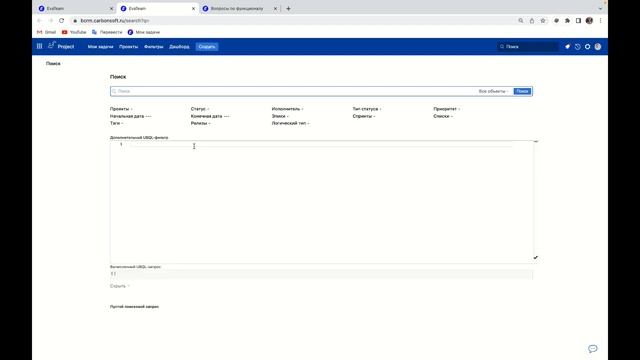
Task: Open the Логический тип filter dropdown
Action: click(x=291, y=123)
